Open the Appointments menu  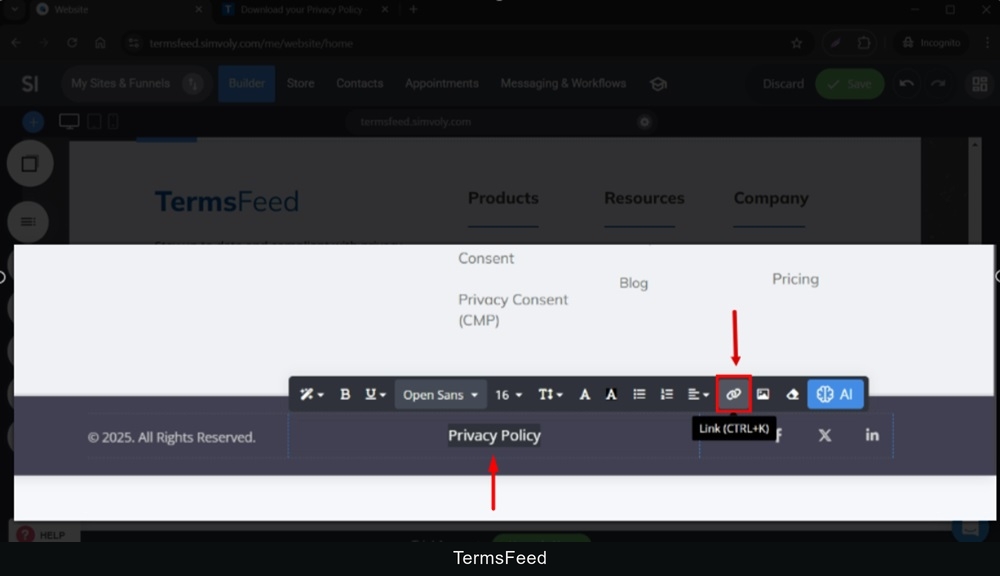[x=441, y=84]
